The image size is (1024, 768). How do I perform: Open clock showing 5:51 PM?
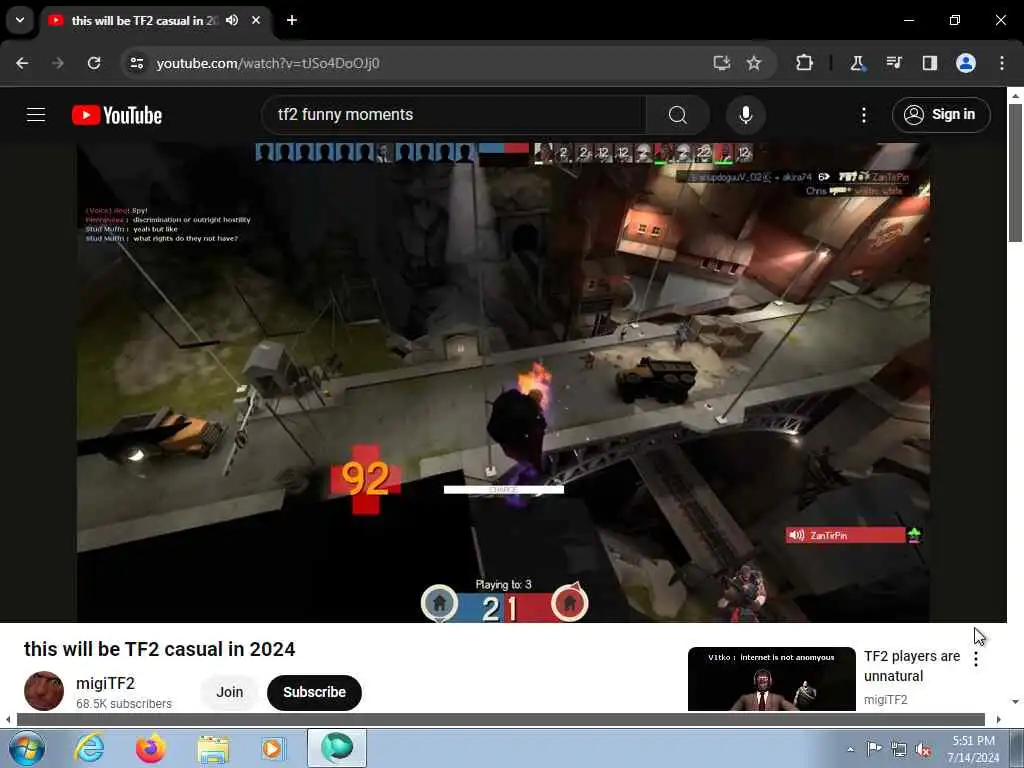coord(973,748)
